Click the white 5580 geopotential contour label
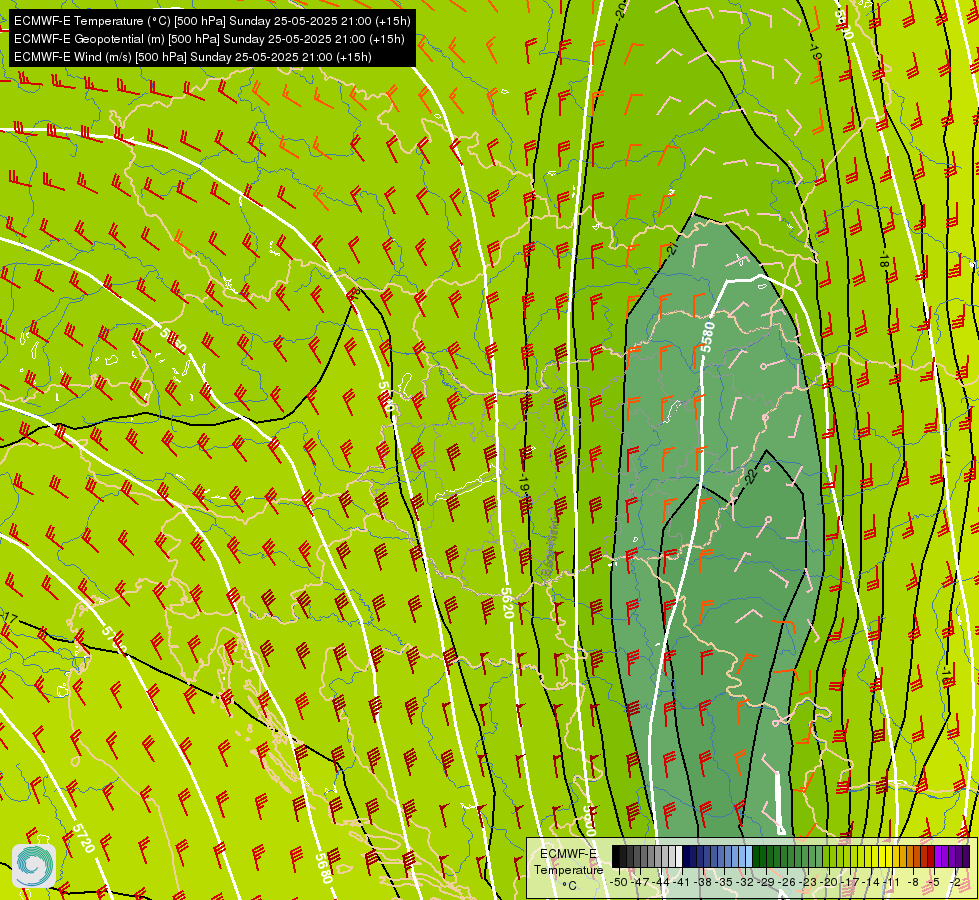Image resolution: width=979 pixels, height=900 pixels. tap(708, 337)
